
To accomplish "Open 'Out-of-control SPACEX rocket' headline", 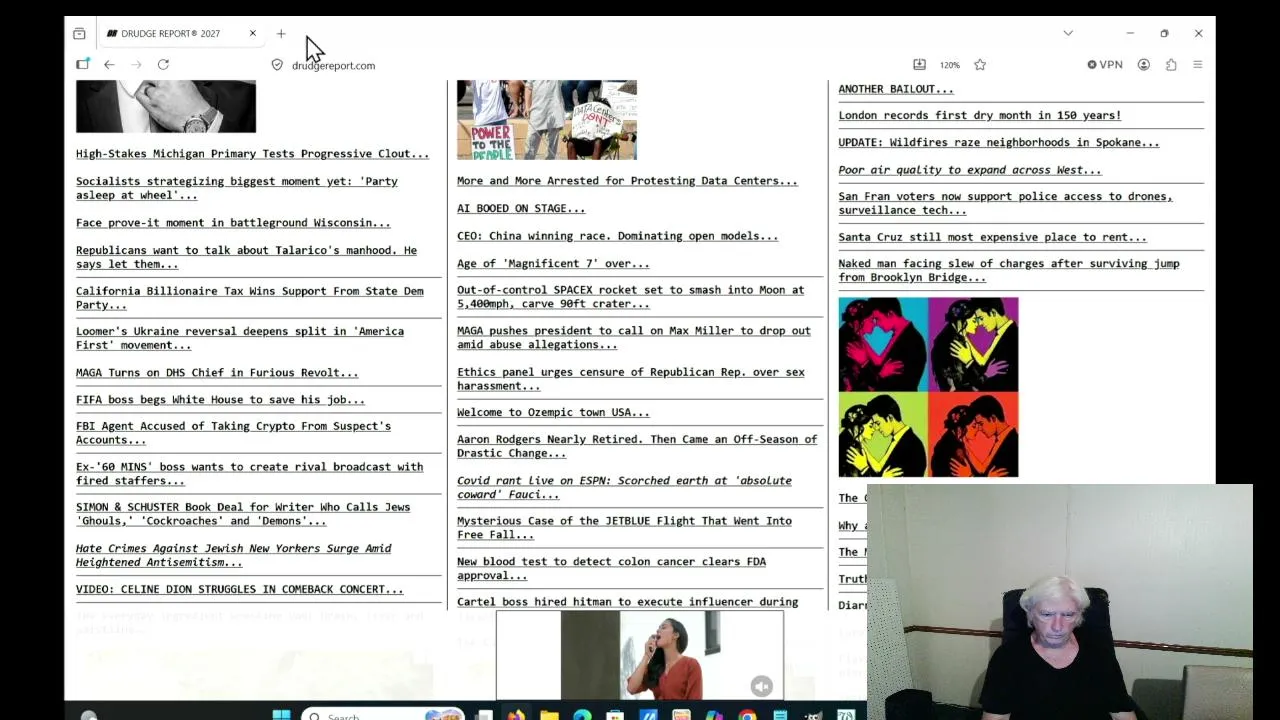I will 630,297.
